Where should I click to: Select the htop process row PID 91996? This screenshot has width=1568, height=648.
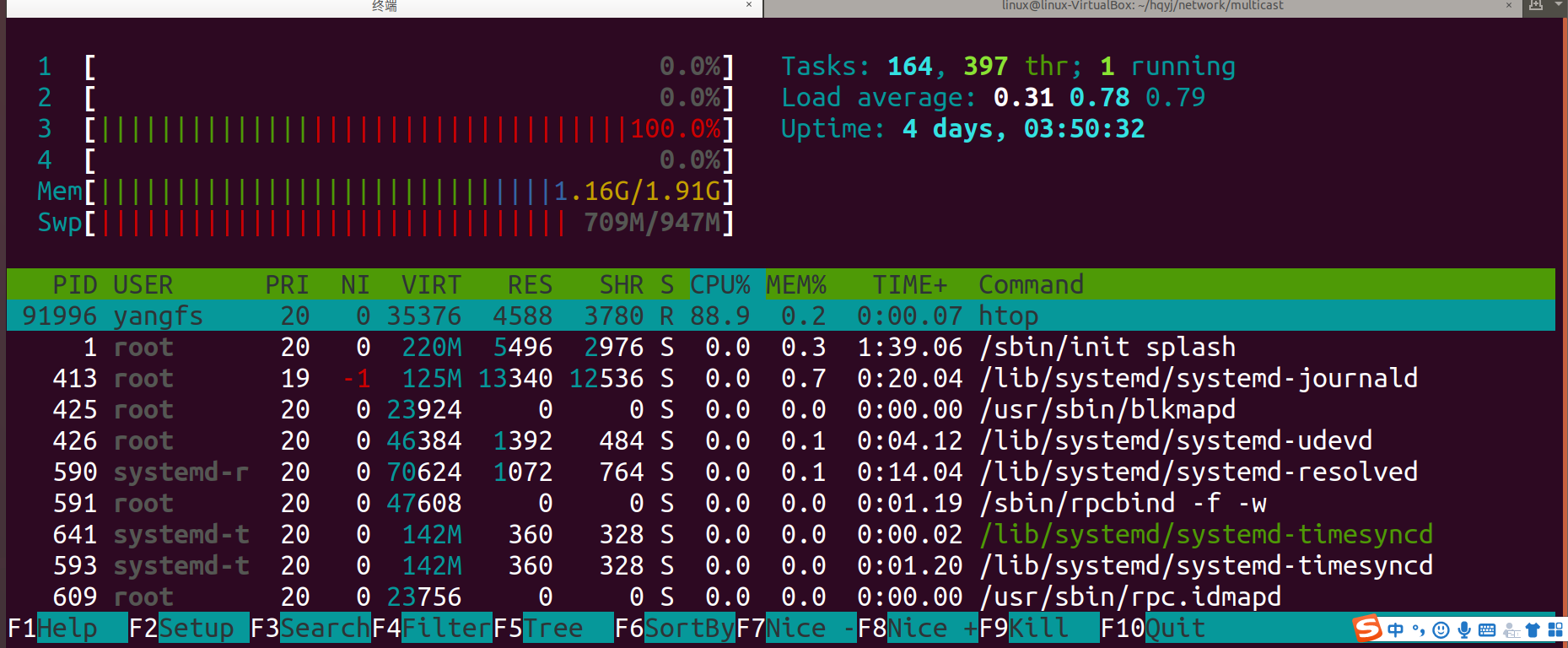point(781,316)
